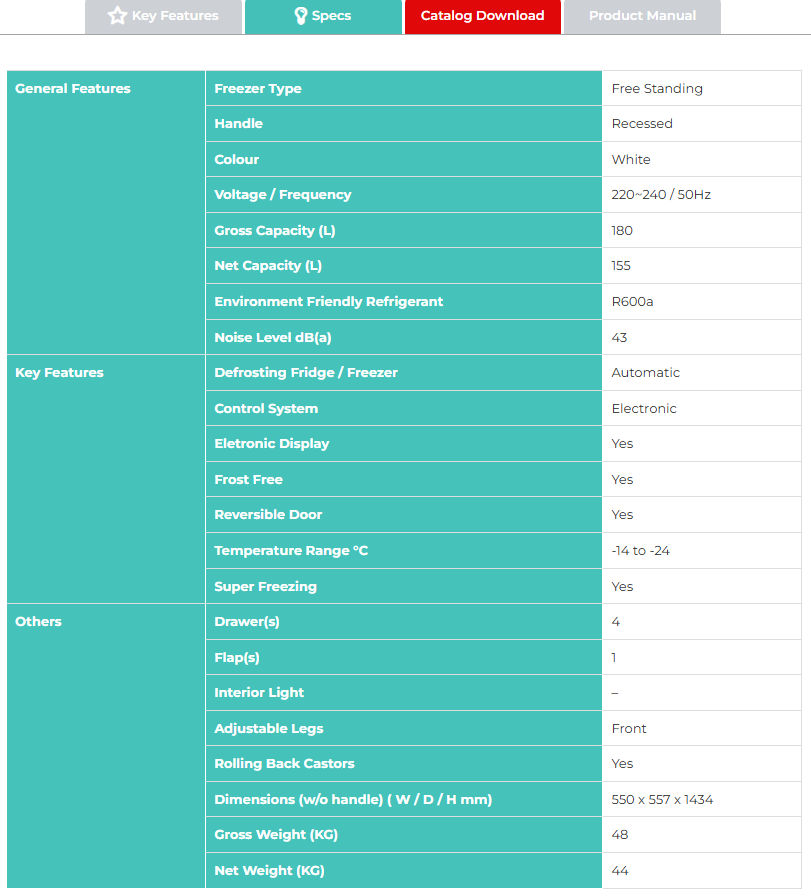Click the Temperature Range °C label
Image resolution: width=811 pixels, height=896 pixels.
[291, 551]
